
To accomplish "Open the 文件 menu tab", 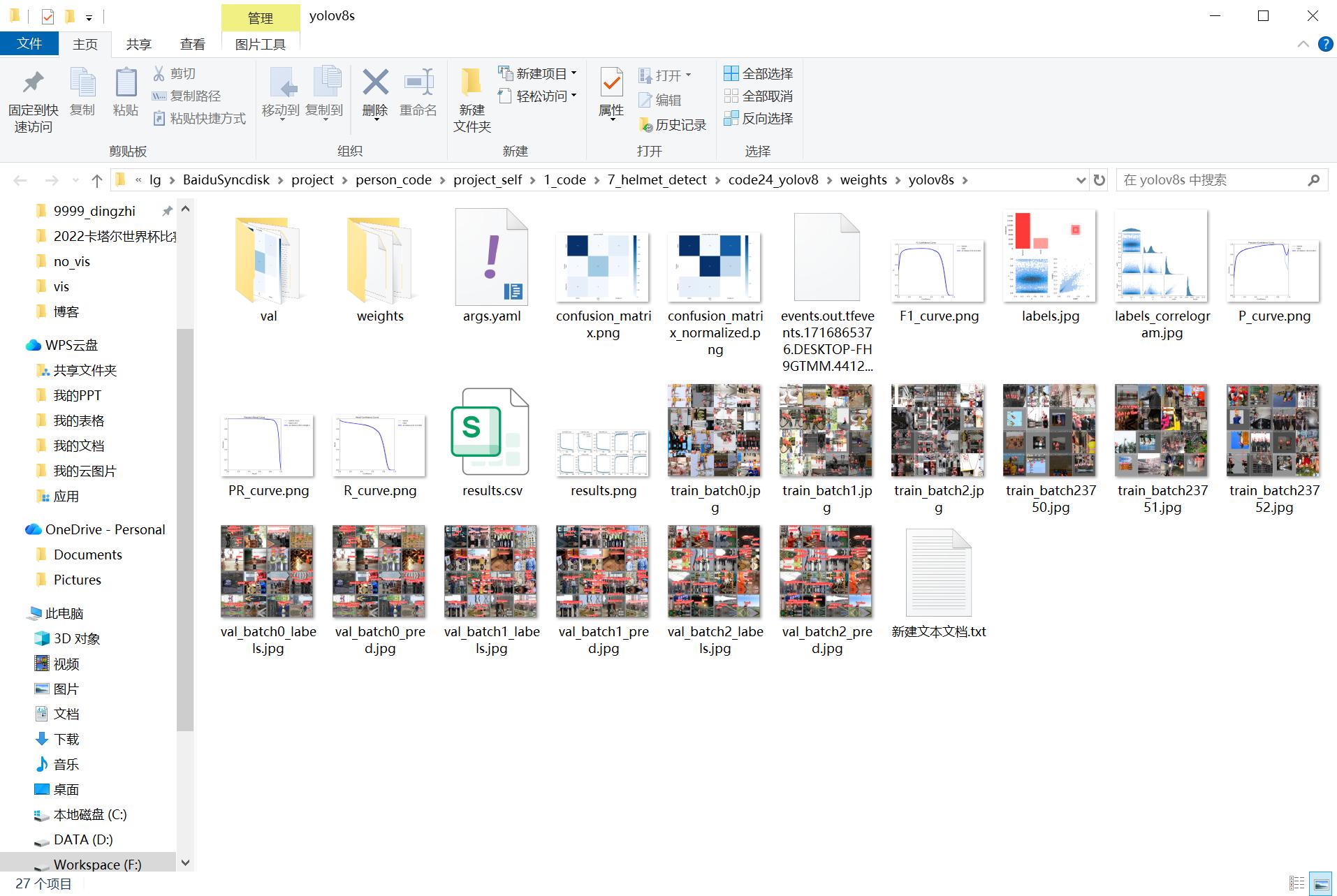I will [x=29, y=43].
